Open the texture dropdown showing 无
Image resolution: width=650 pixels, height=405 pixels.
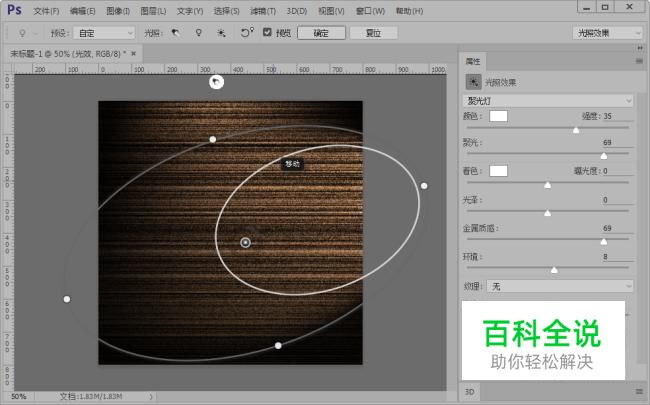tap(560, 286)
